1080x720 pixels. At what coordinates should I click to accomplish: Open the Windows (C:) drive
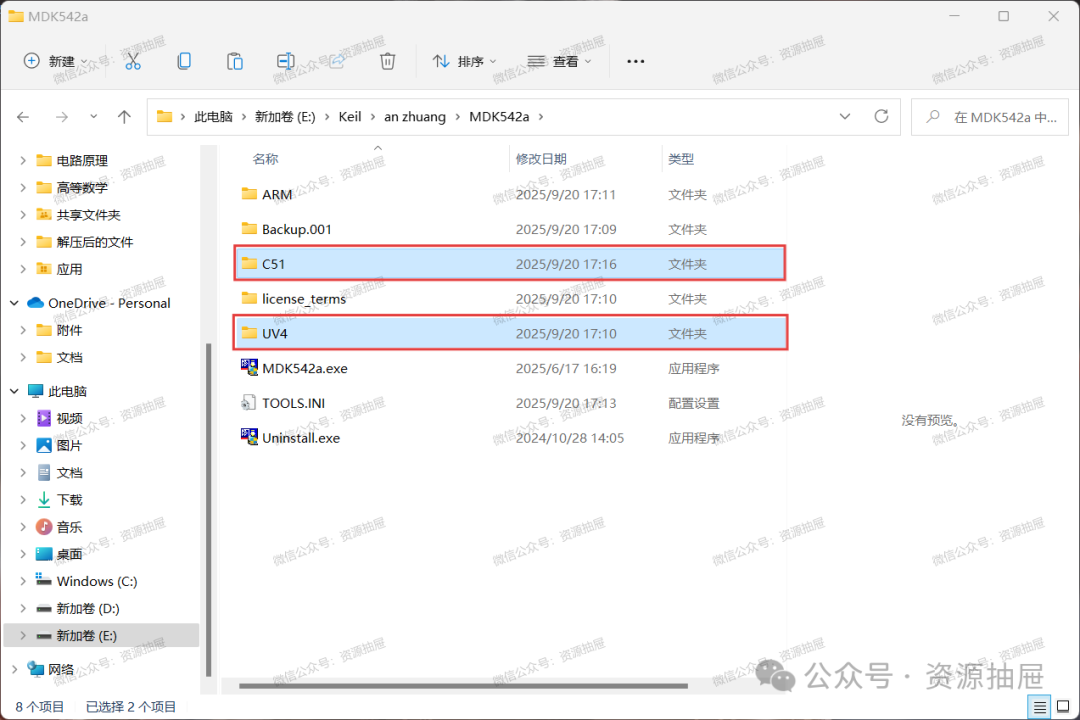(x=96, y=582)
